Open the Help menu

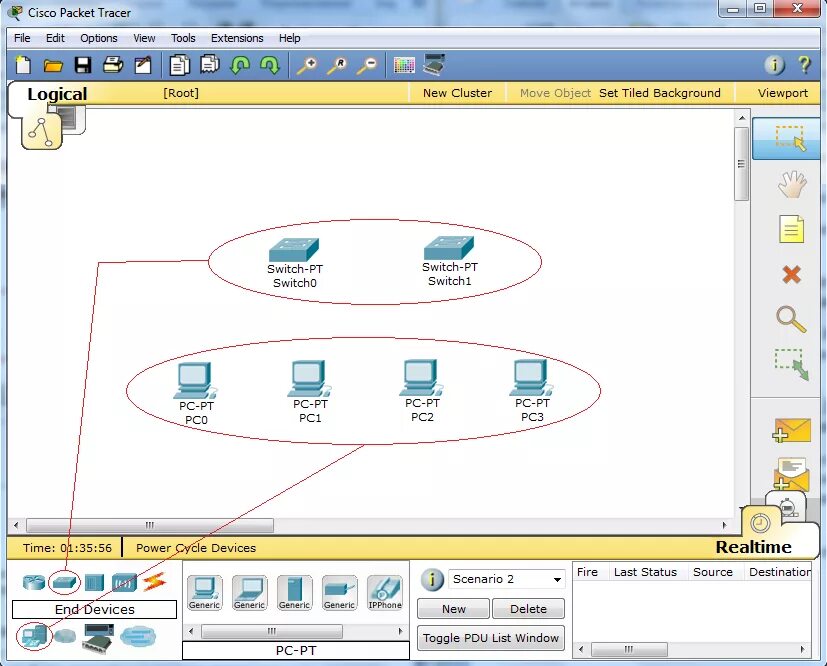[290, 38]
